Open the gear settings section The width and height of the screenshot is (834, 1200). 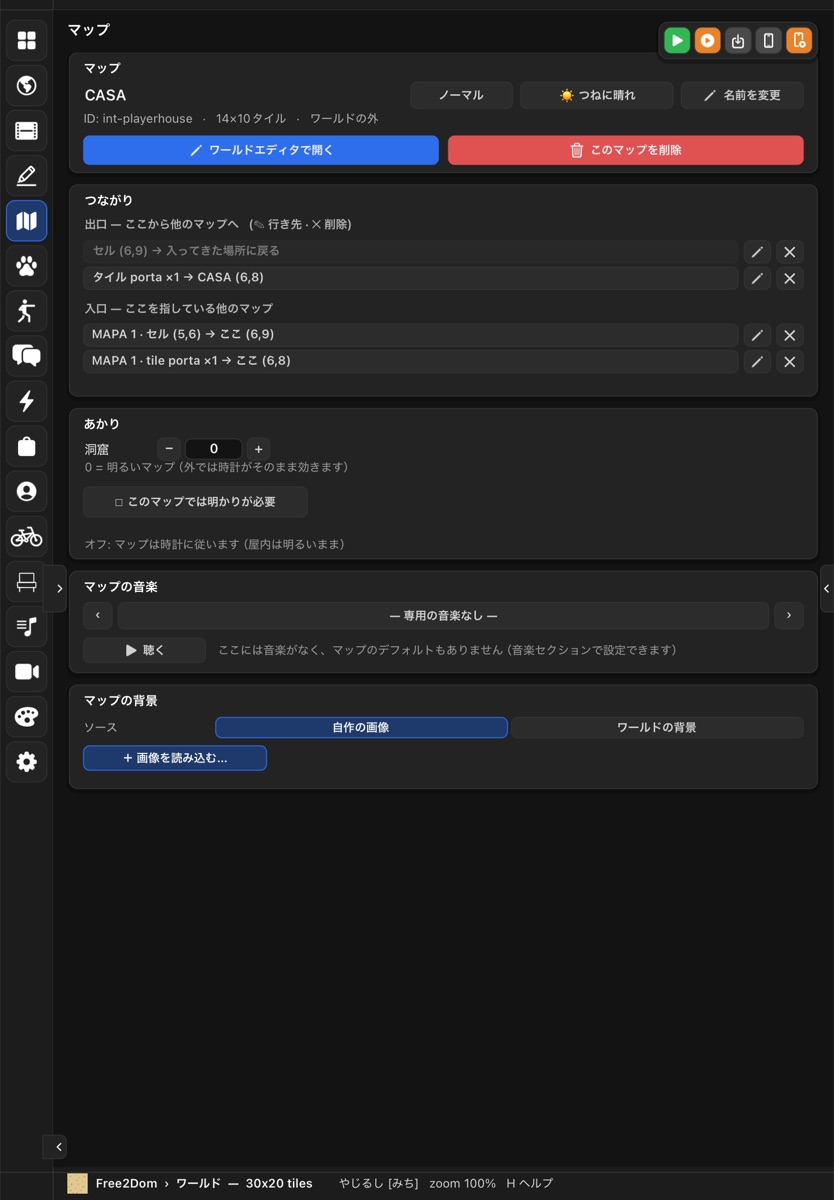click(x=27, y=762)
